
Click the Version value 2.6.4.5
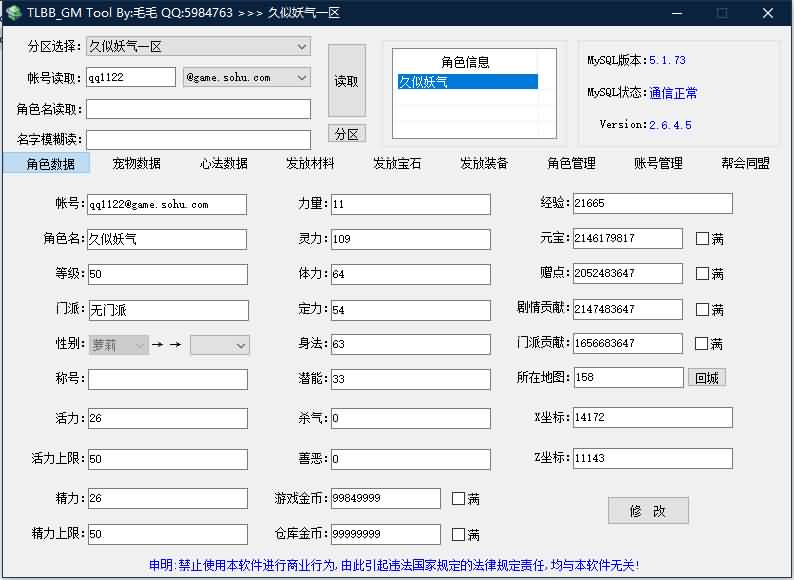[670, 125]
